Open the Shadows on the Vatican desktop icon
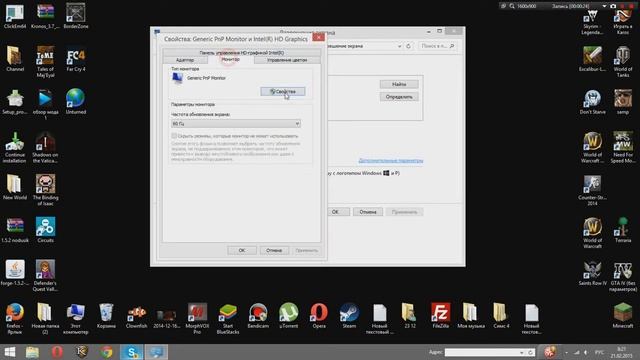This screenshot has width=640, height=360. 45,147
